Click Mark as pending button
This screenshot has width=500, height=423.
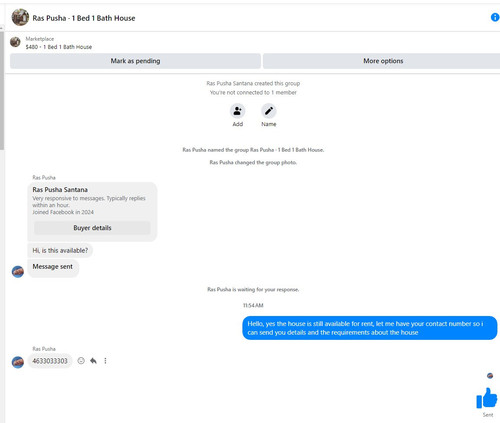point(135,61)
